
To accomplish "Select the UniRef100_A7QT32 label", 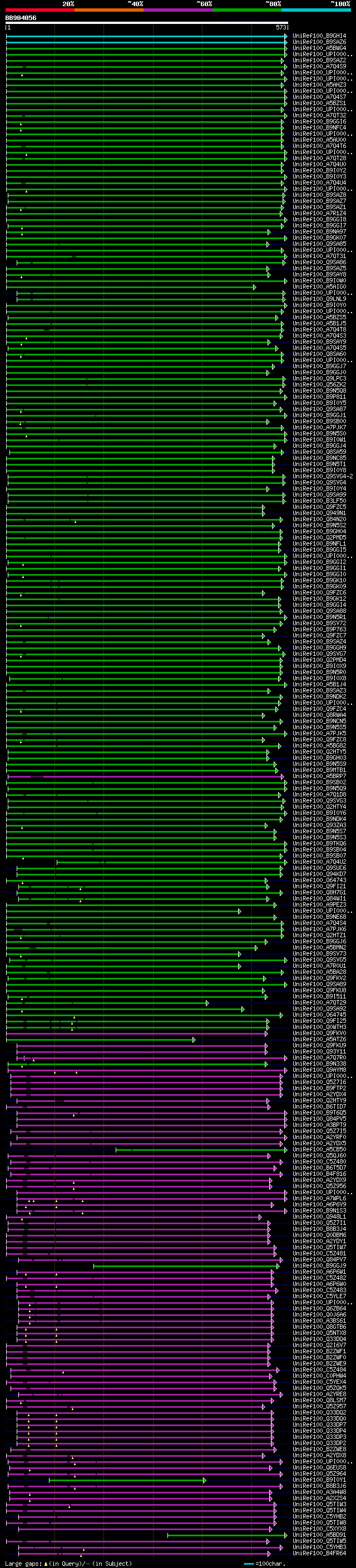I will (x=319, y=115).
